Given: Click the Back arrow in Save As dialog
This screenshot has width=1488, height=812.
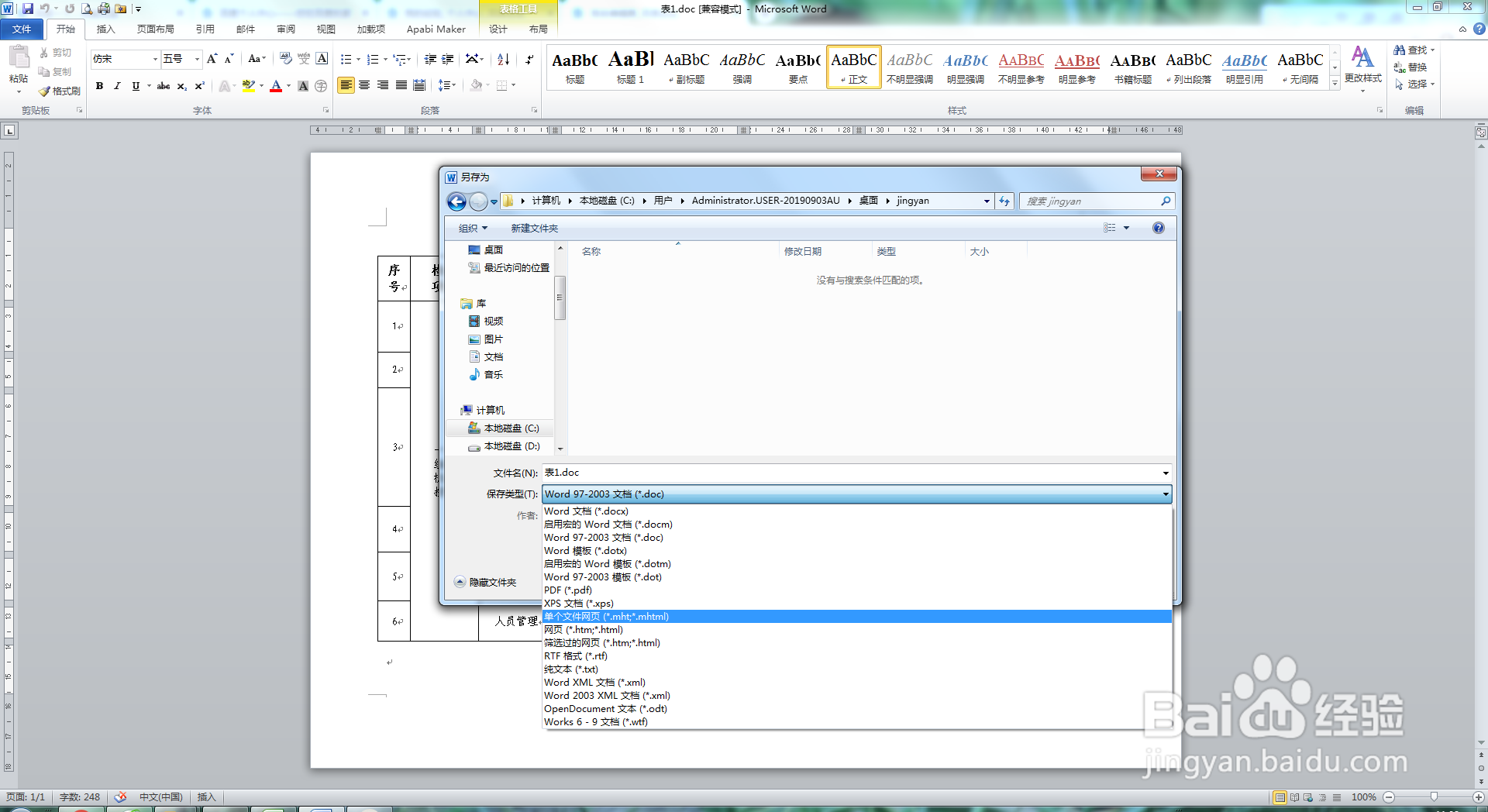Looking at the screenshot, I should (x=457, y=201).
